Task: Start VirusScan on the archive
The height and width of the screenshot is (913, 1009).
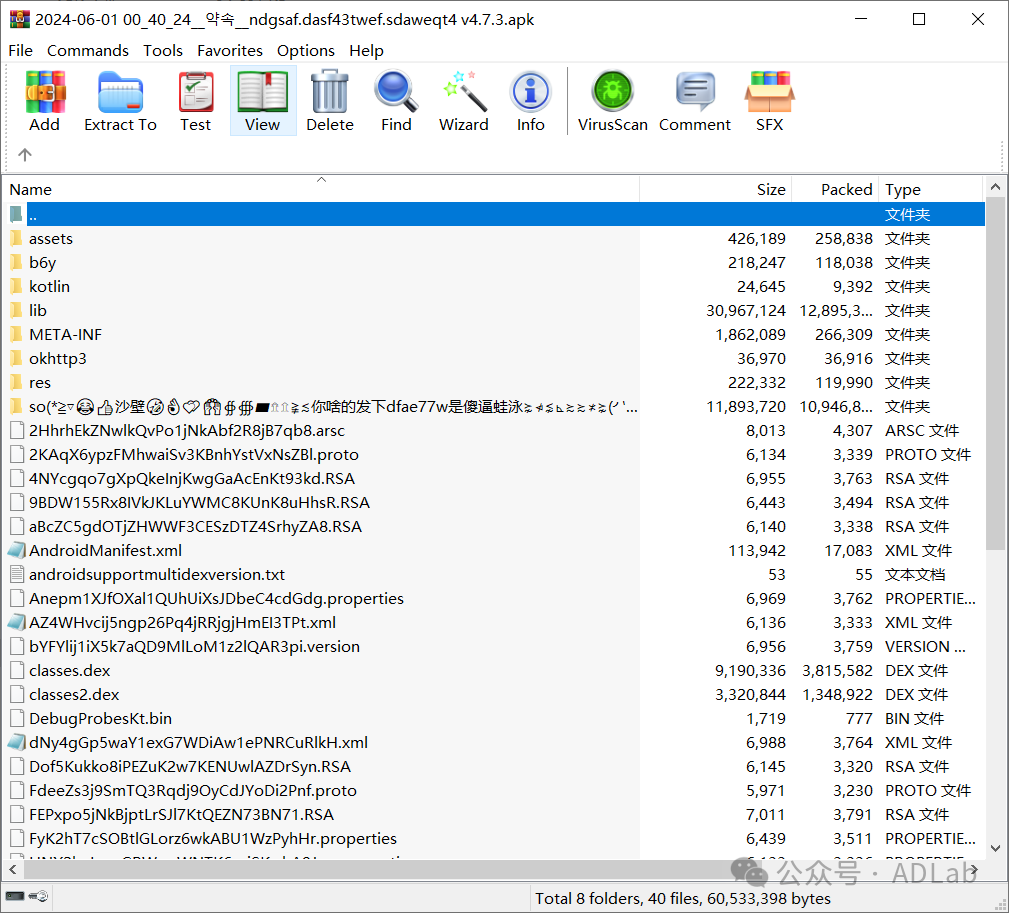Action: [x=612, y=100]
